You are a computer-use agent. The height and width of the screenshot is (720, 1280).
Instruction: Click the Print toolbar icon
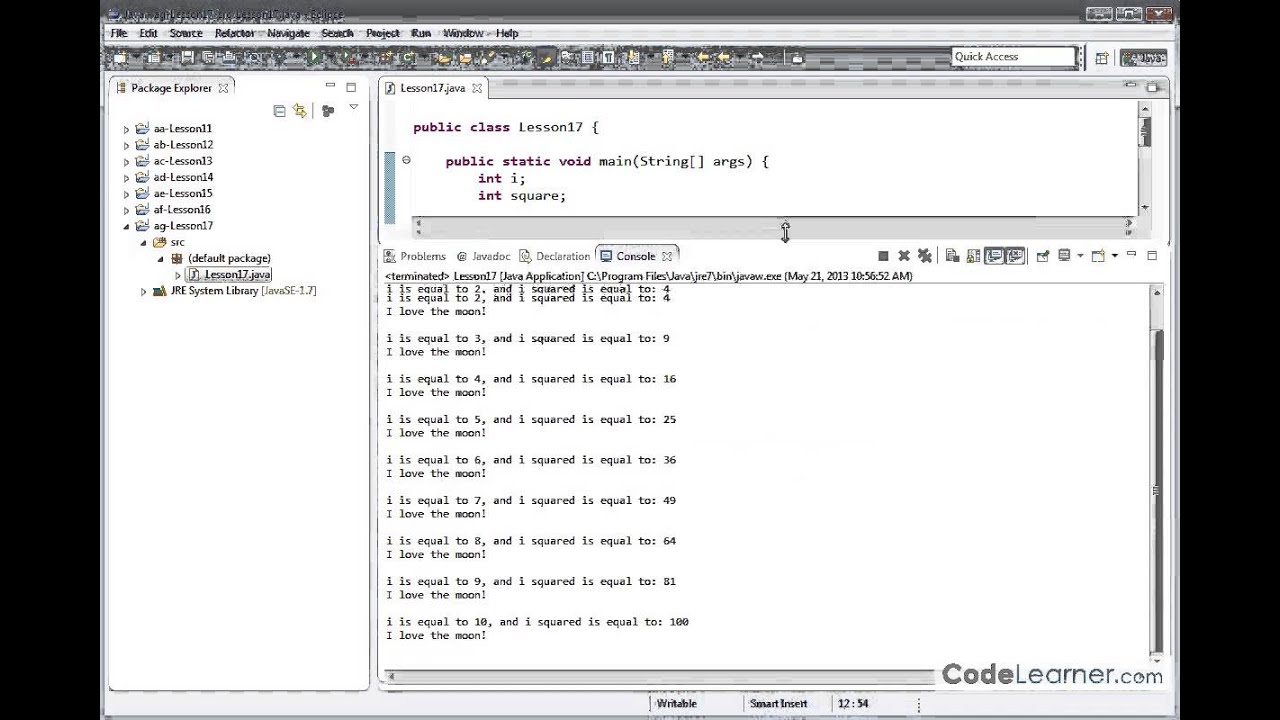pos(229,58)
